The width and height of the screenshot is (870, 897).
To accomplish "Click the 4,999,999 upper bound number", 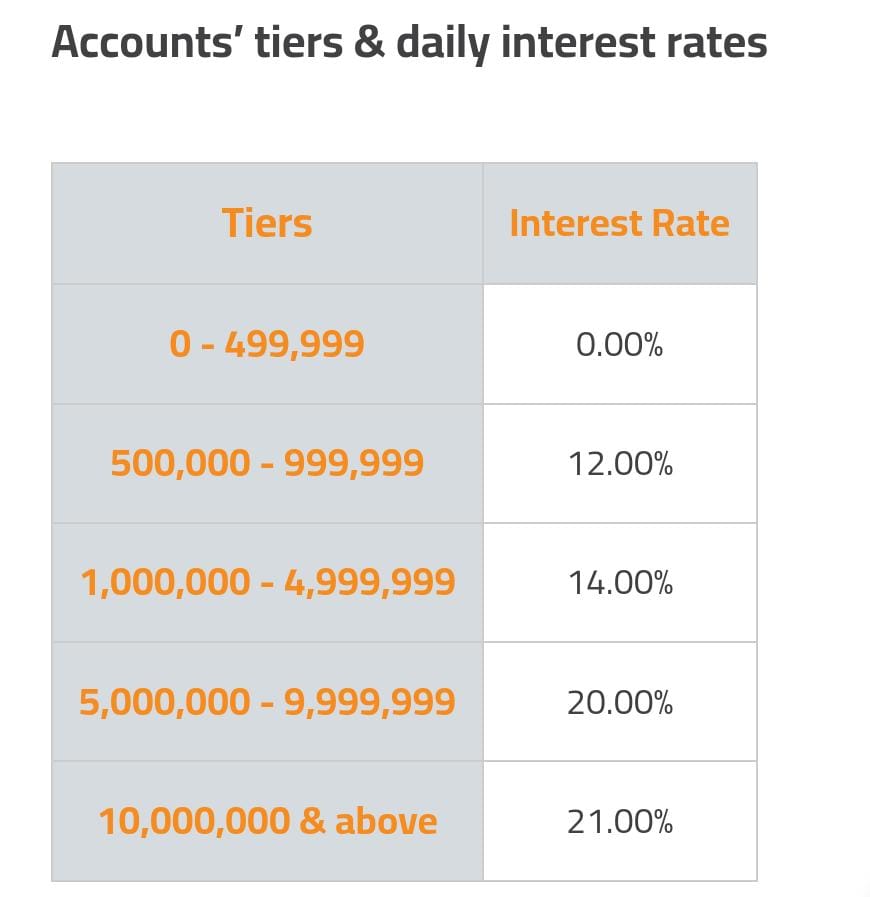I will click(x=369, y=582).
